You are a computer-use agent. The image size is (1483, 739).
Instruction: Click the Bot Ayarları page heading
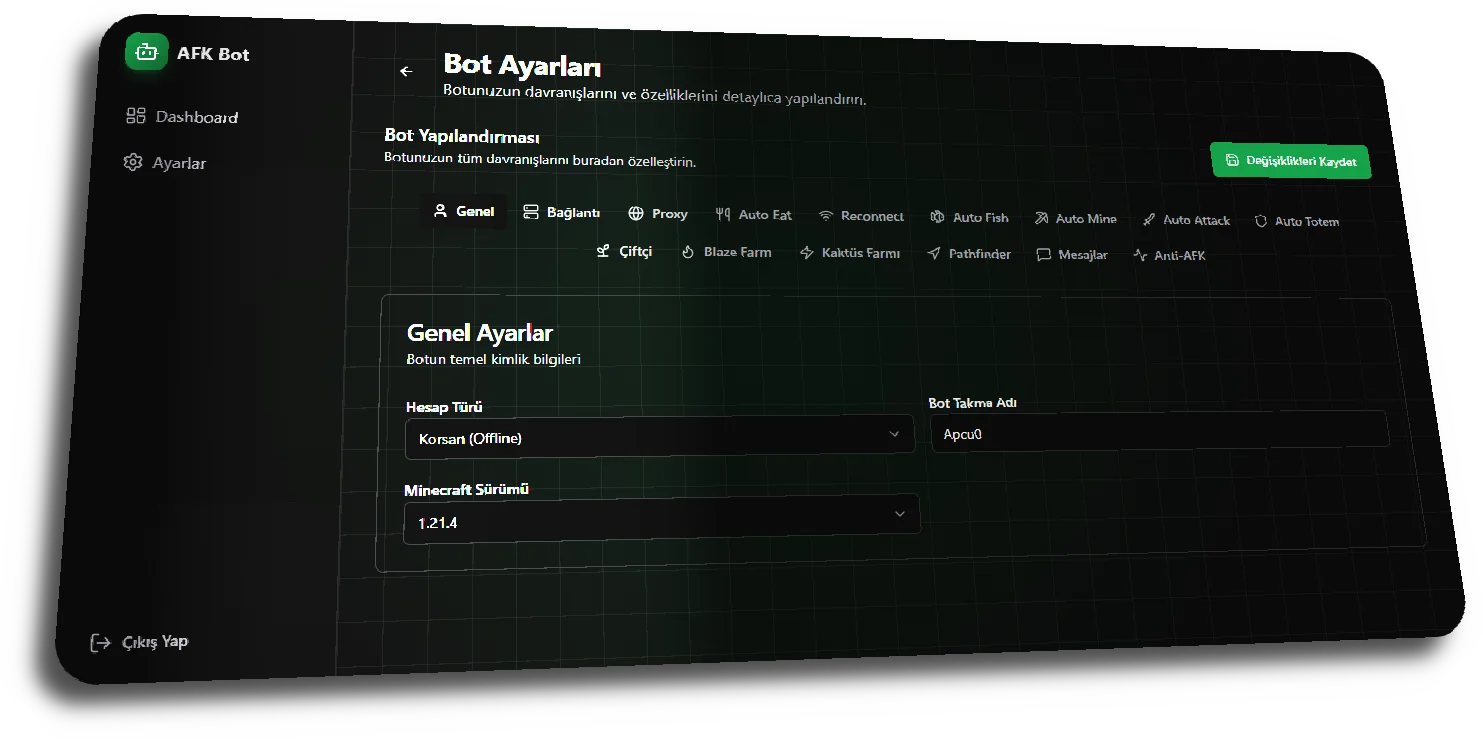522,66
